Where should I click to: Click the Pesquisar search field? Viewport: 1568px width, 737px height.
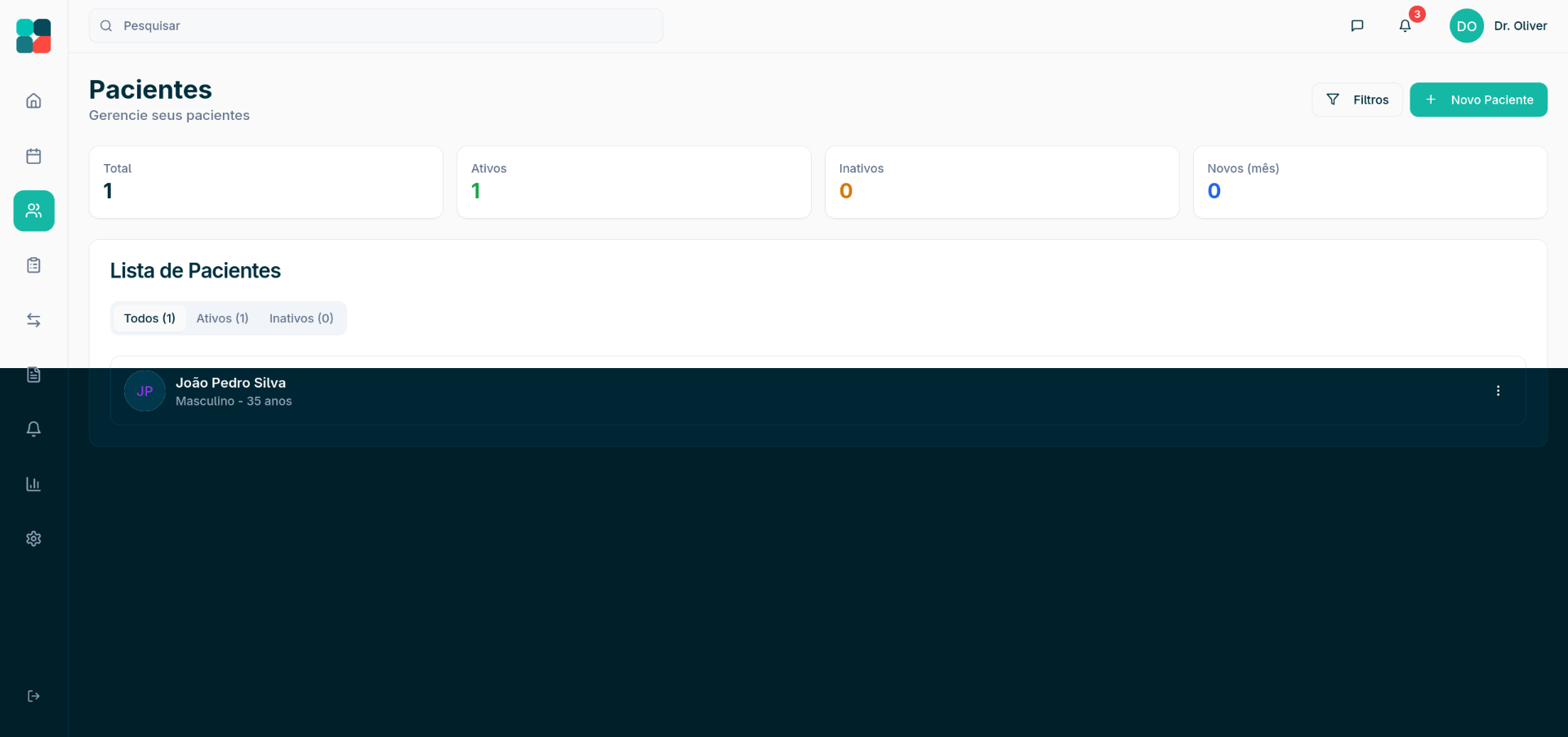(376, 26)
